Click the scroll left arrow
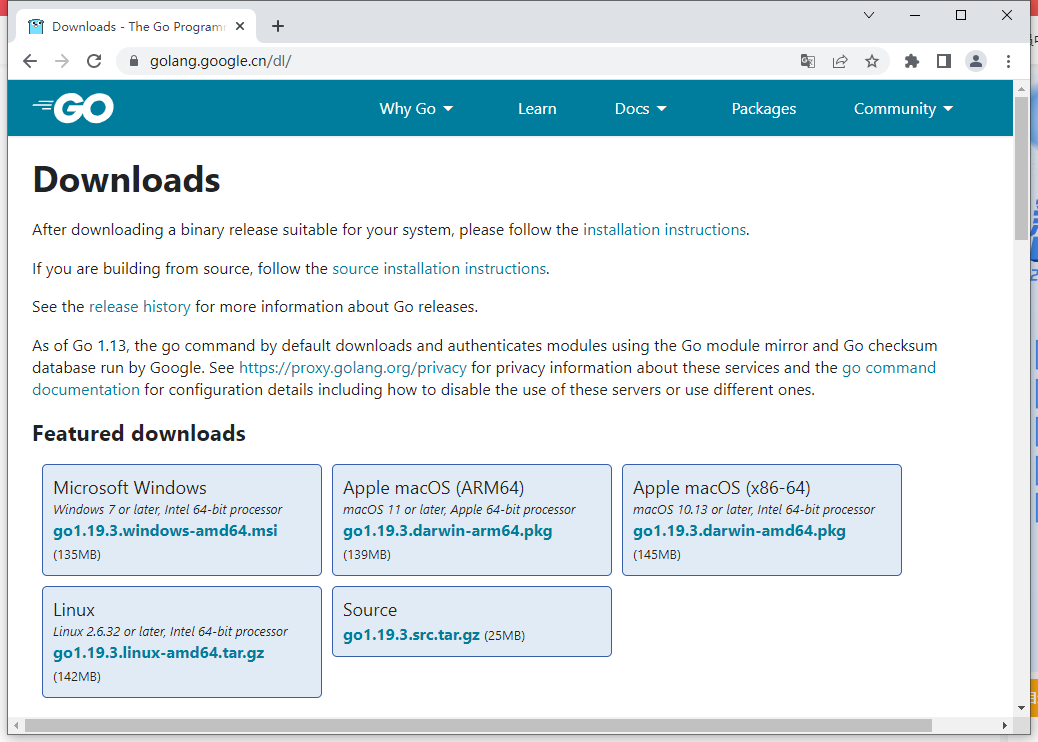The width and height of the screenshot is (1038, 742). [16, 725]
